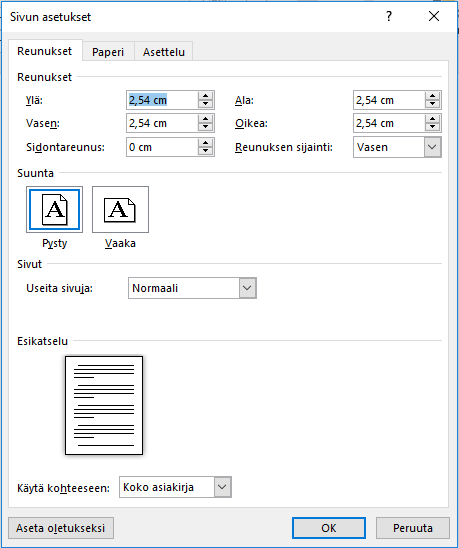Open the Käytä kohteeseen dropdown
This screenshot has width=459, height=548.
click(x=222, y=487)
